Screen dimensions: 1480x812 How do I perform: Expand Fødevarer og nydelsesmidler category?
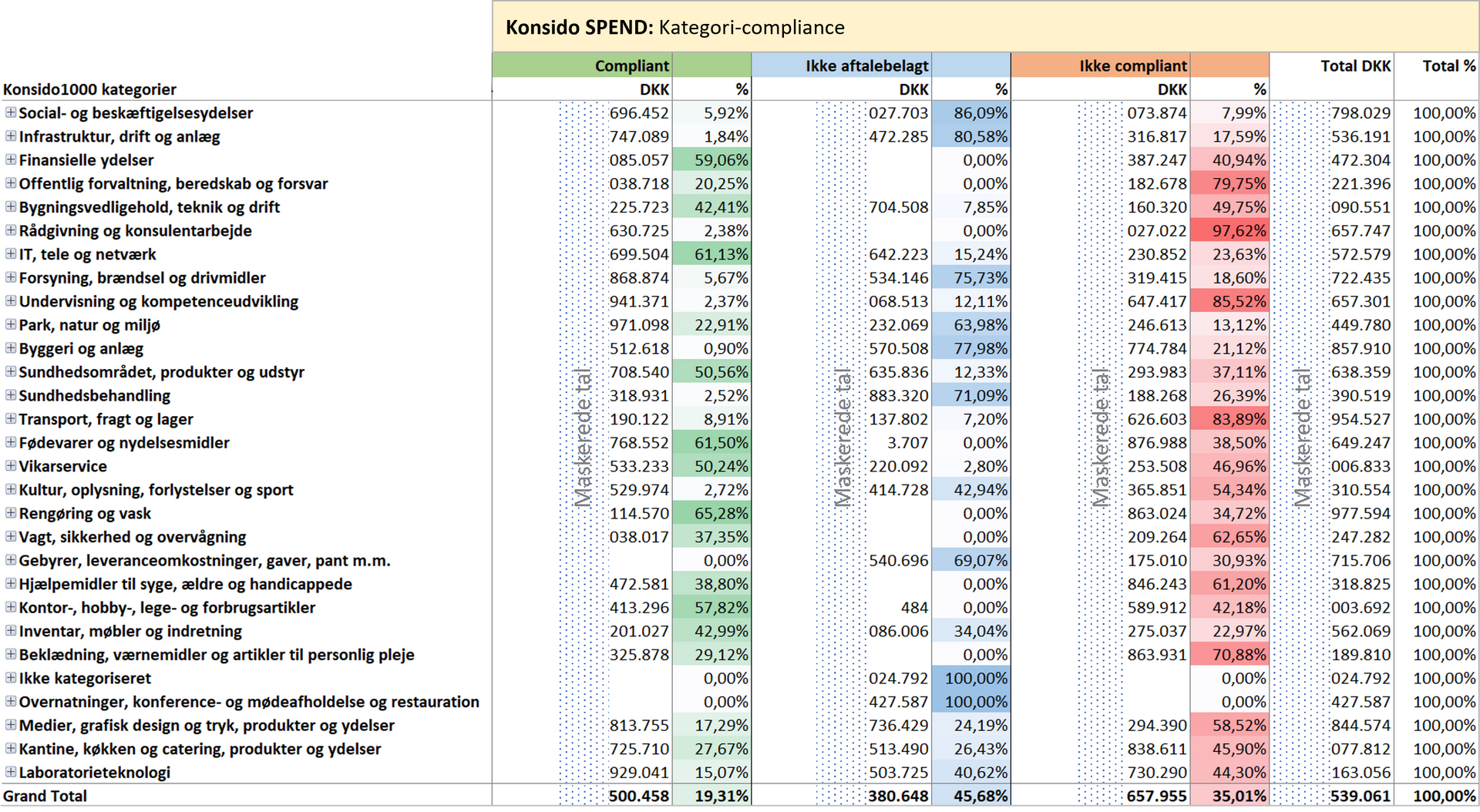click(11, 442)
